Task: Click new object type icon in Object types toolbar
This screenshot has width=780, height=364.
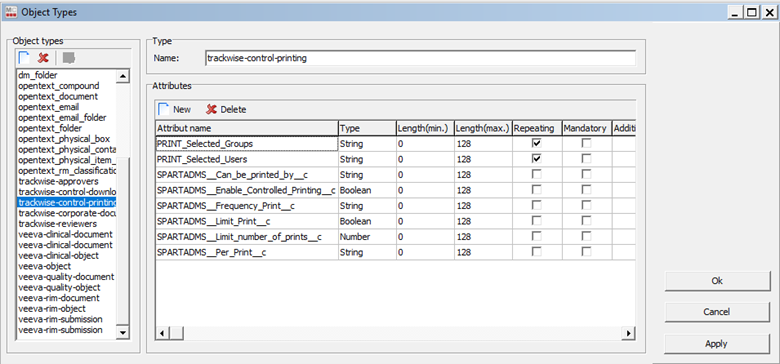Action: coord(24,58)
